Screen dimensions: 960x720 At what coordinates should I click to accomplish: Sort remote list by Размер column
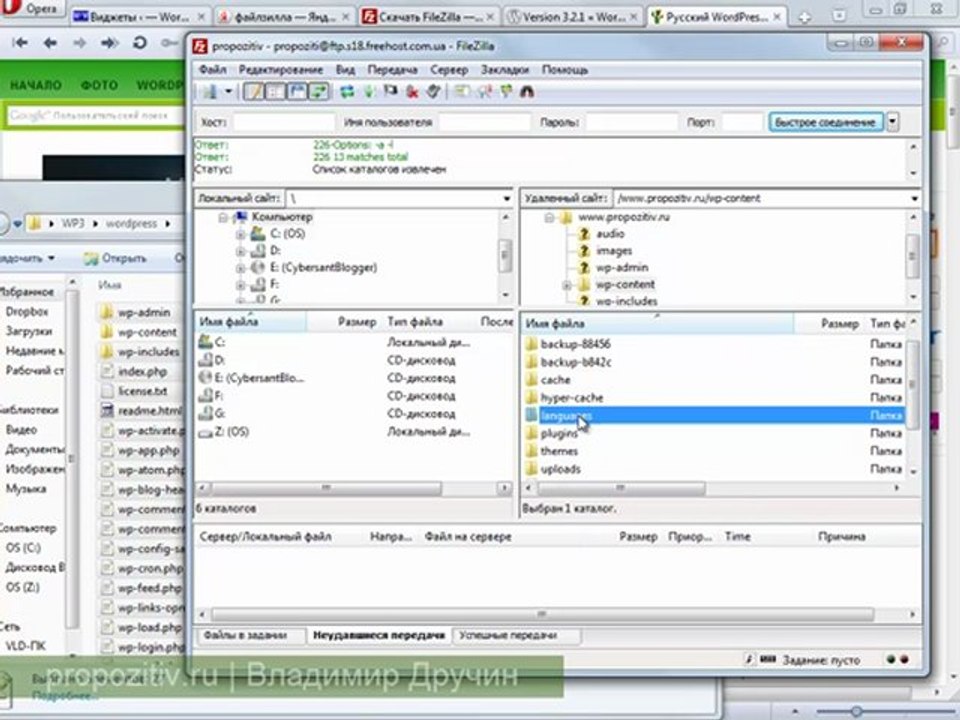[830, 323]
